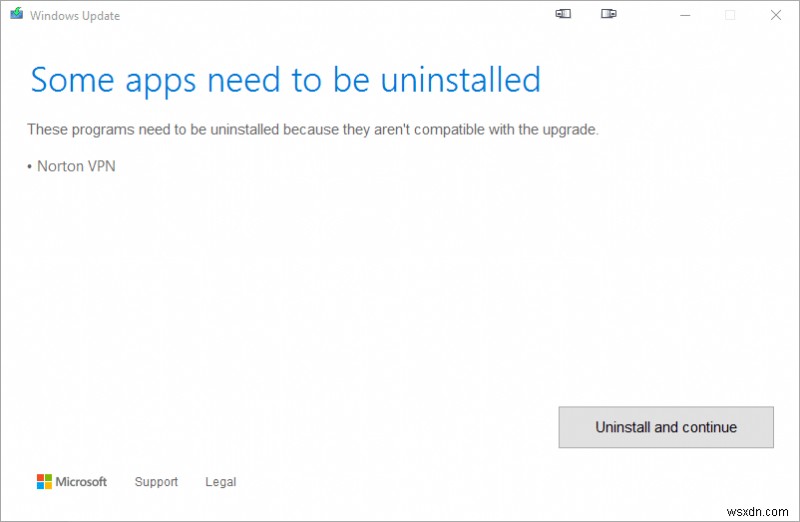
Task: Click the left-pointing screen icon in title bar
Action: 563,14
